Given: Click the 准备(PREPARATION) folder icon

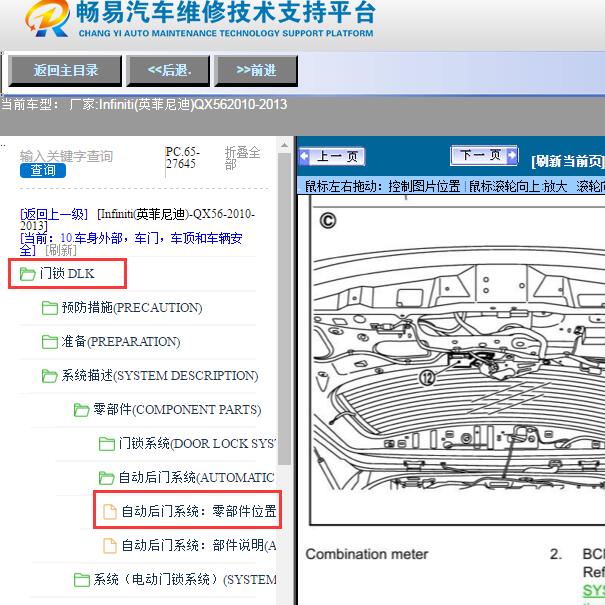Looking at the screenshot, I should (x=50, y=342).
